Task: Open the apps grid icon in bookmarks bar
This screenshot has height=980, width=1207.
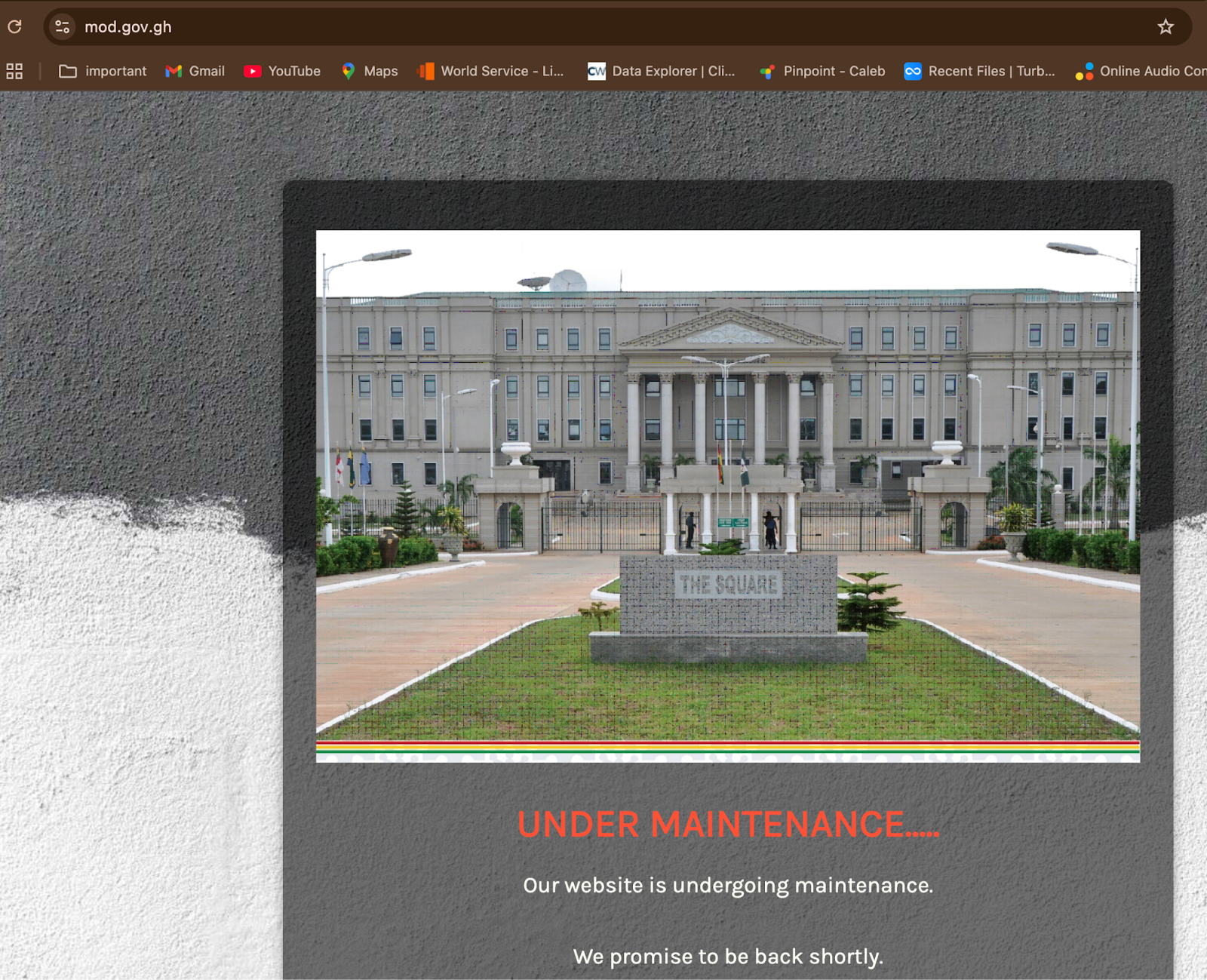Action: pos(14,71)
